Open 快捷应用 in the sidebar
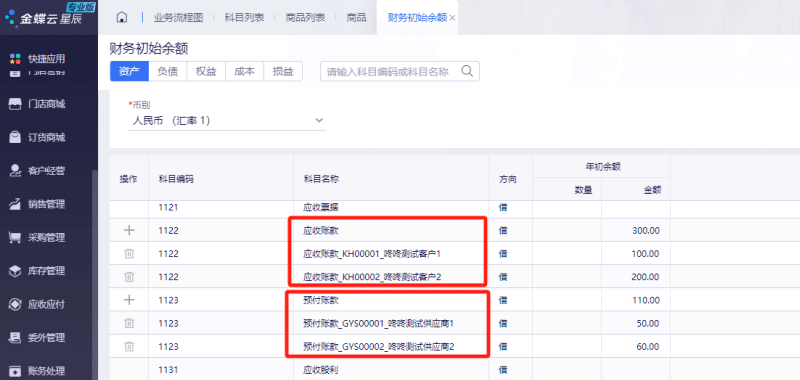Viewport: 800px width, 380px height. 37,59
